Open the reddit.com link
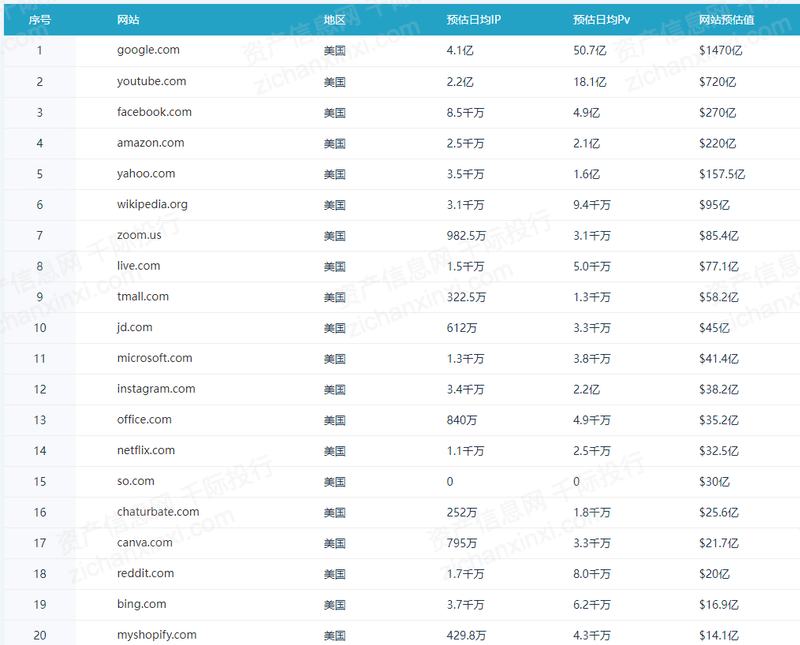 pos(145,573)
